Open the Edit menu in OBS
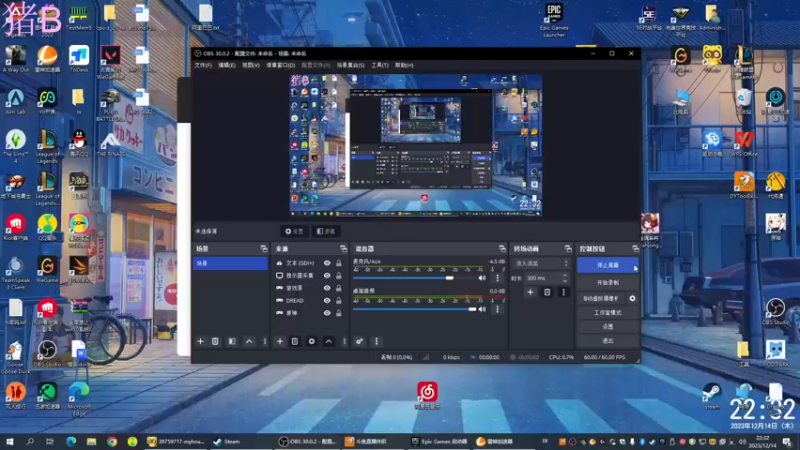The width and height of the screenshot is (800, 450). [227, 65]
